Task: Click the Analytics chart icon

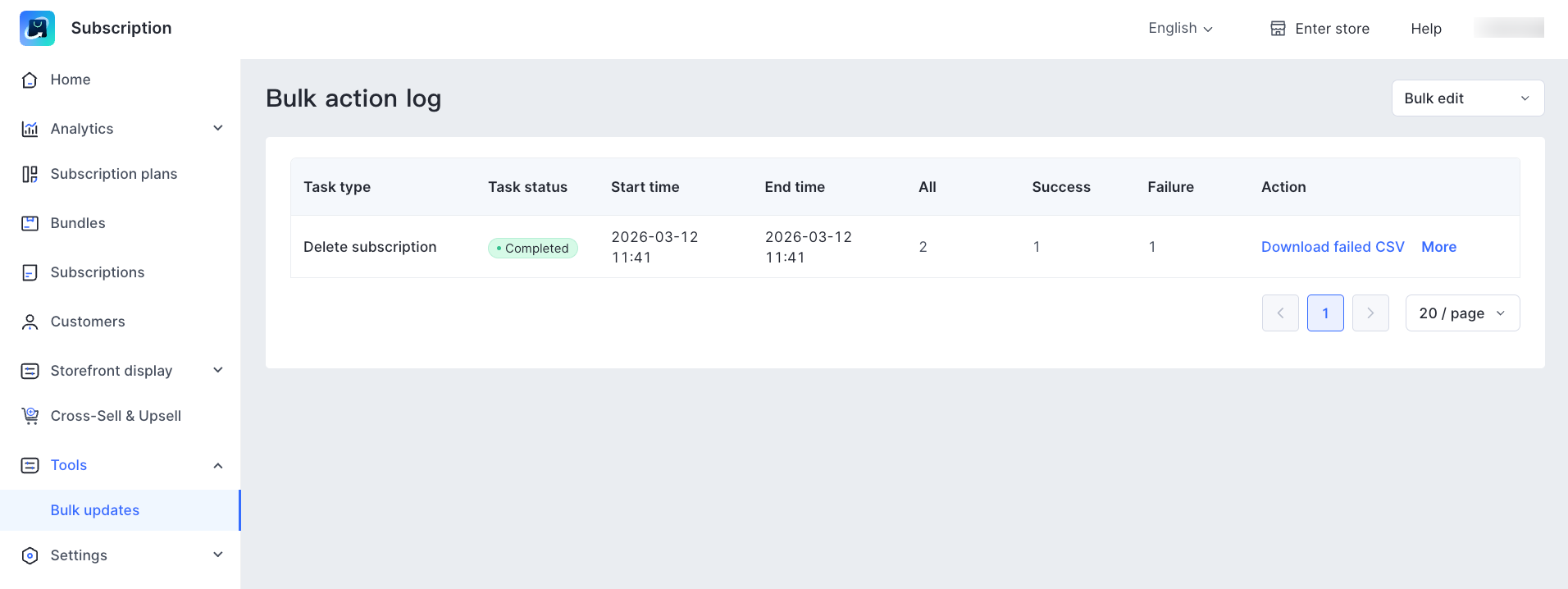Action: pos(30,129)
